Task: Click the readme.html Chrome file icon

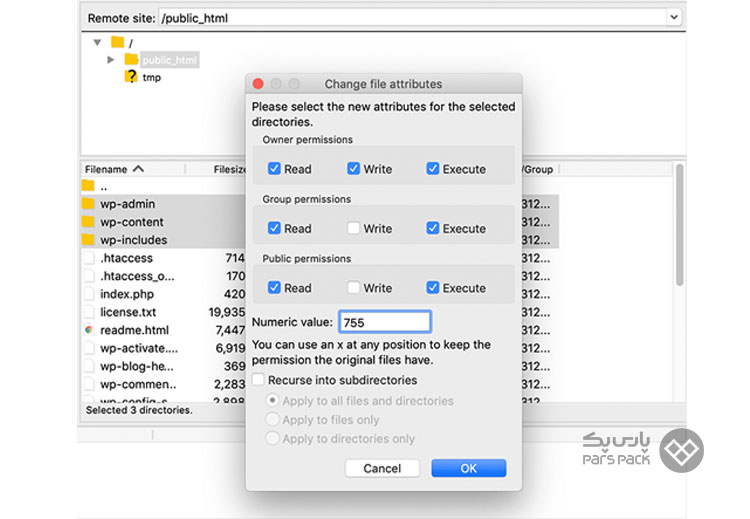Action: pos(89,330)
